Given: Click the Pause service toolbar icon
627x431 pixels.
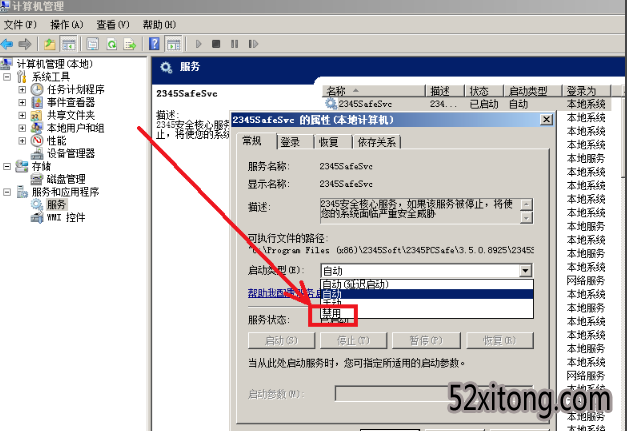Looking at the screenshot, I should click(234, 44).
